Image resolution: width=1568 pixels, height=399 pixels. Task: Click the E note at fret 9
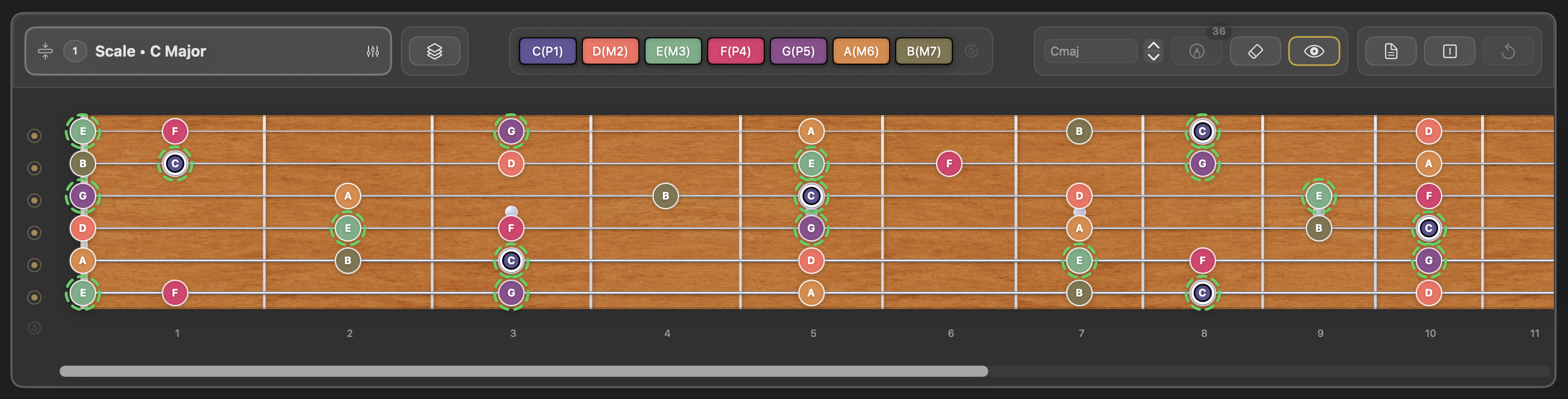click(1318, 196)
